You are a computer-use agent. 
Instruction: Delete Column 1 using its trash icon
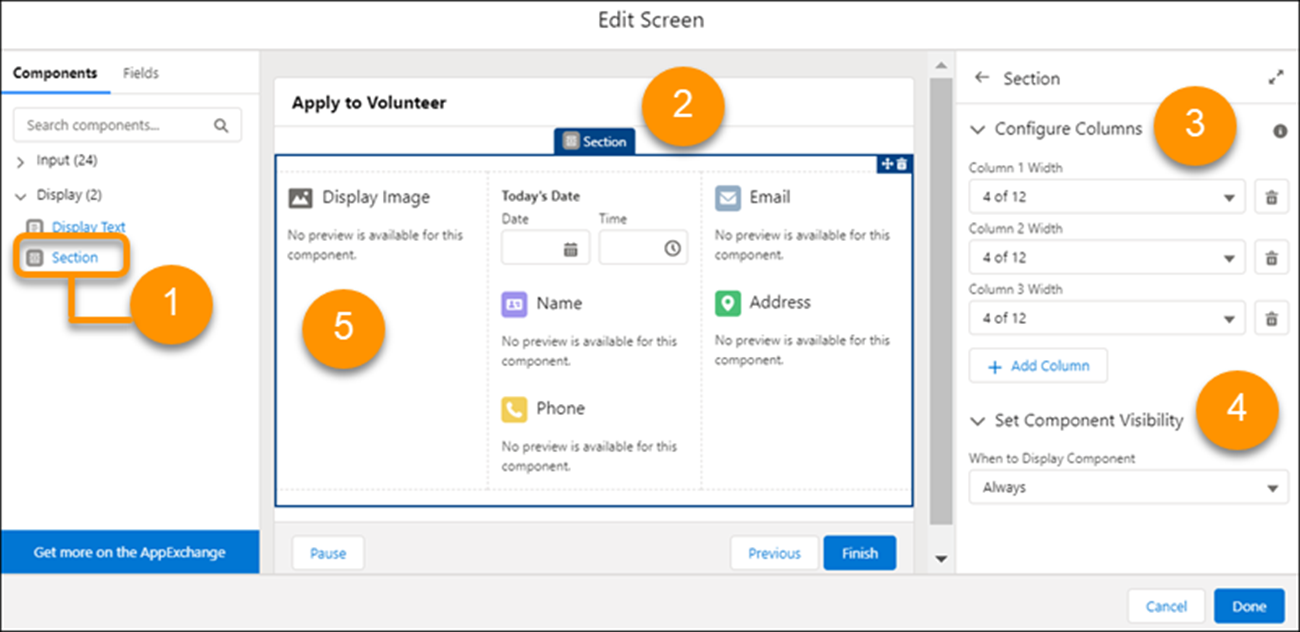coord(1271,197)
